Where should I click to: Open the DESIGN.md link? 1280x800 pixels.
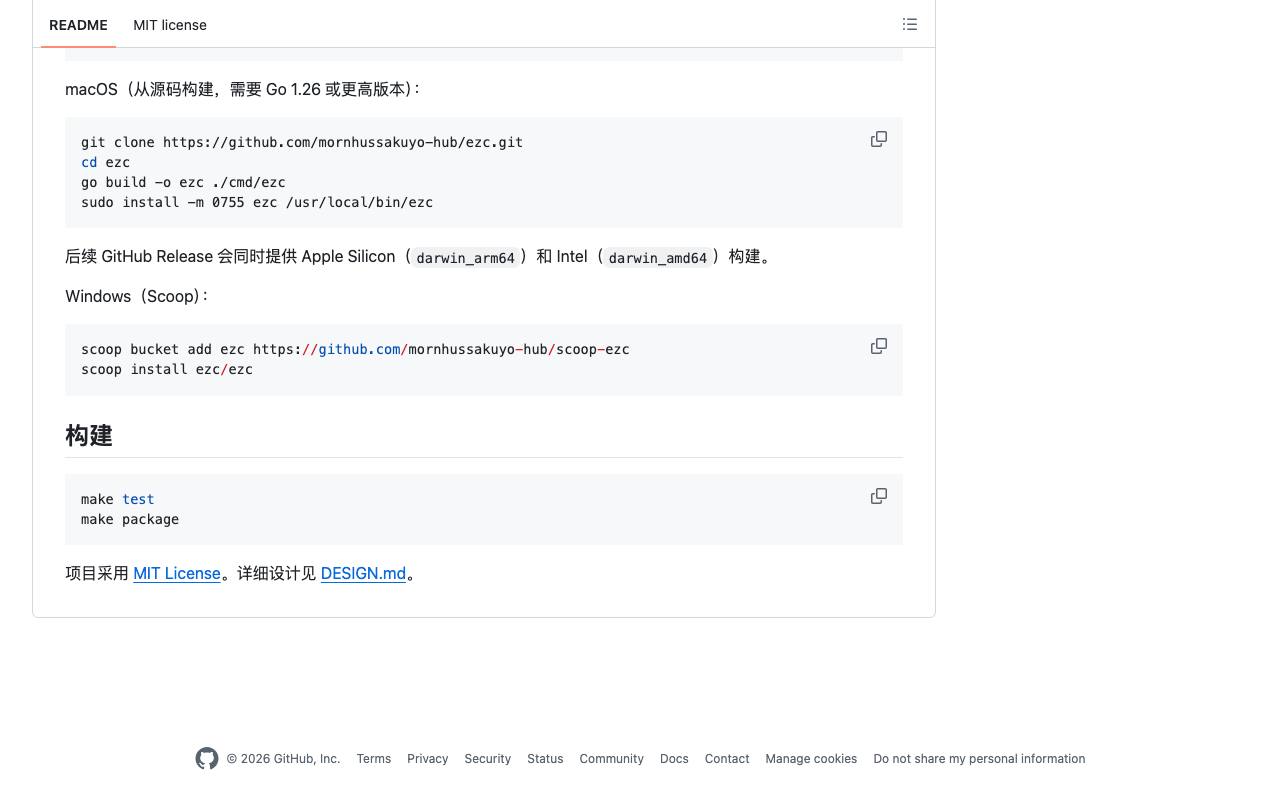363,573
